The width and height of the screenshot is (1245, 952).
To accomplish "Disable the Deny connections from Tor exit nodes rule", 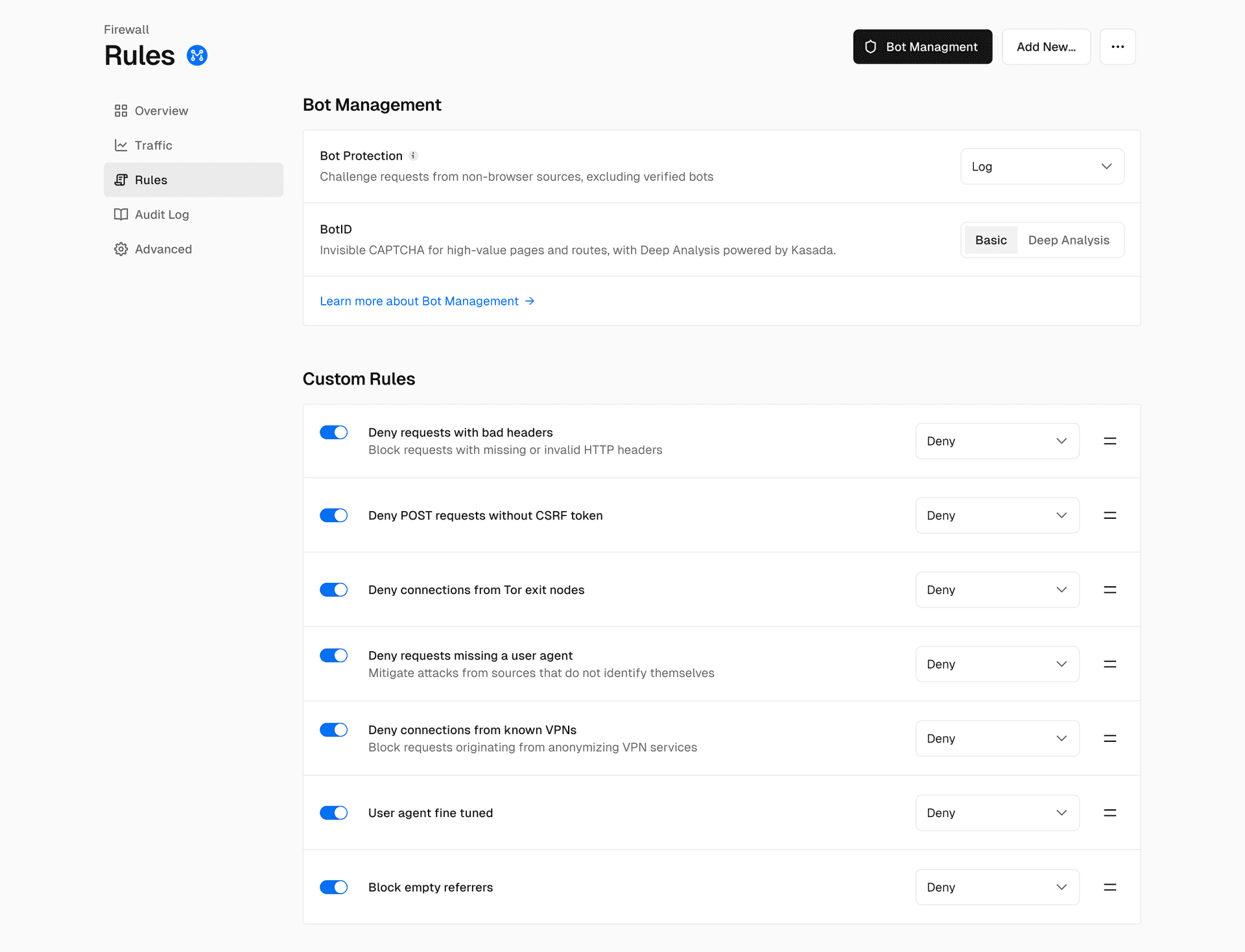I will pos(334,589).
